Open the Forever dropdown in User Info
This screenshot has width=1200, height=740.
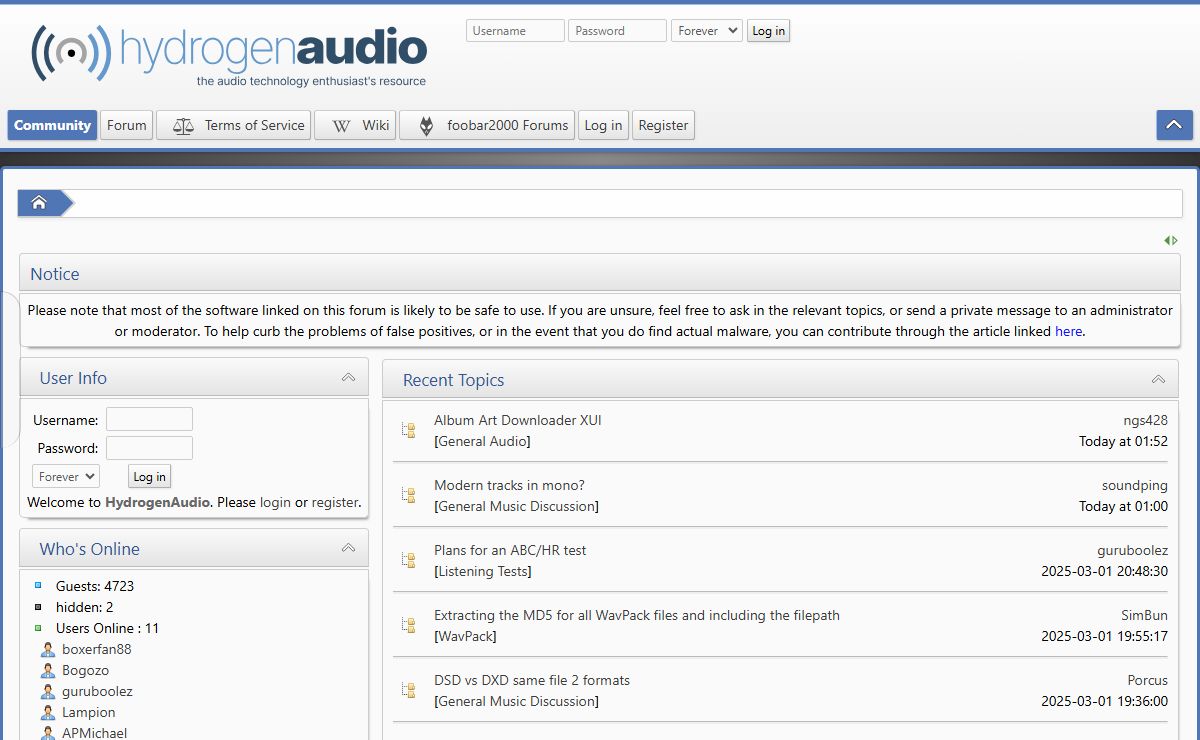(66, 477)
